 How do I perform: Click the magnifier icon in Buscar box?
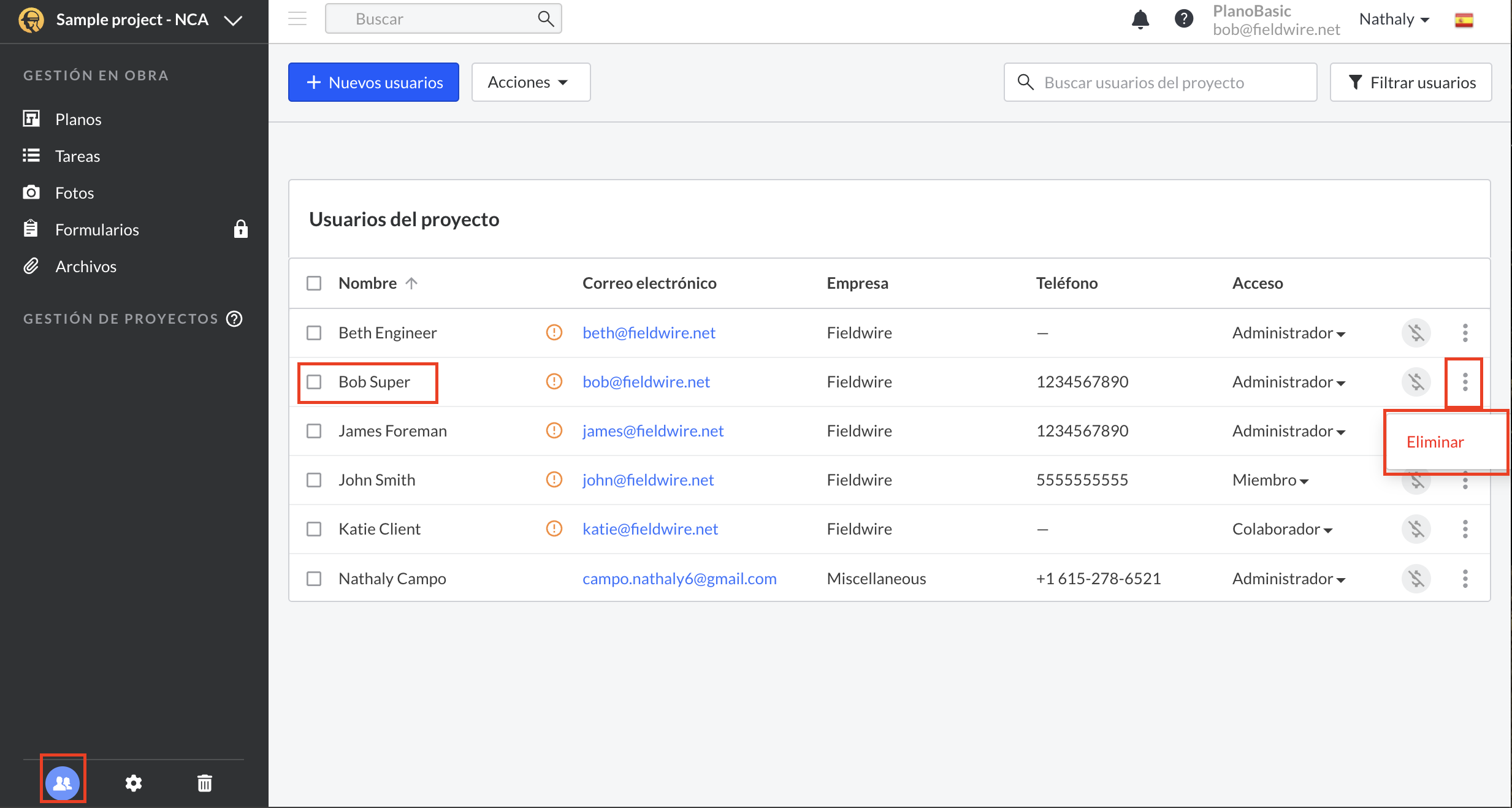tap(546, 19)
